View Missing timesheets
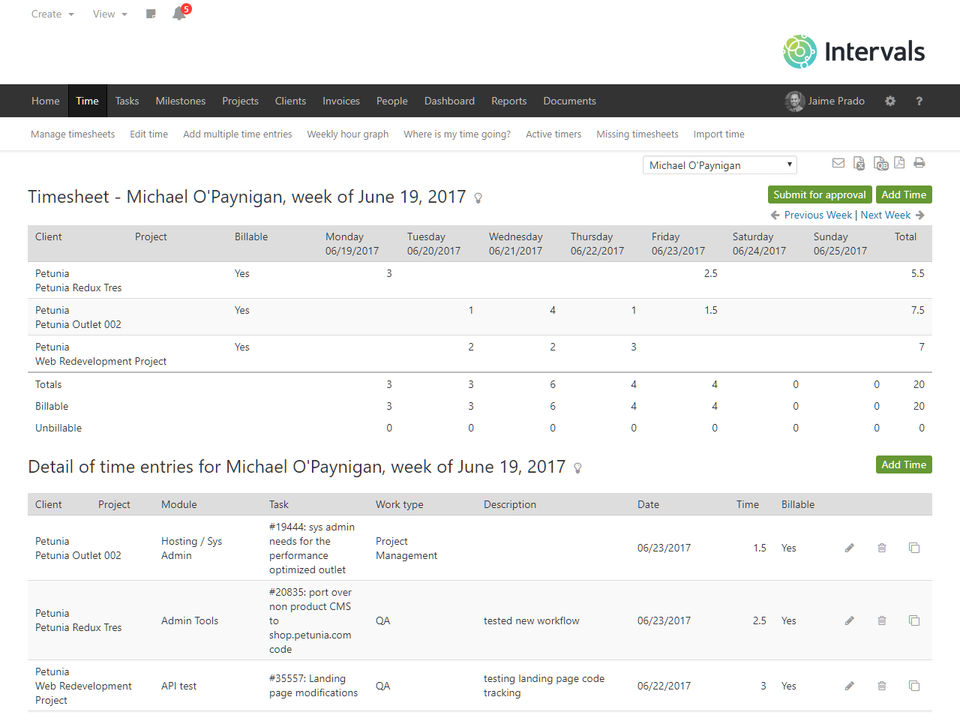Image resolution: width=960 pixels, height=713 pixels. point(637,134)
